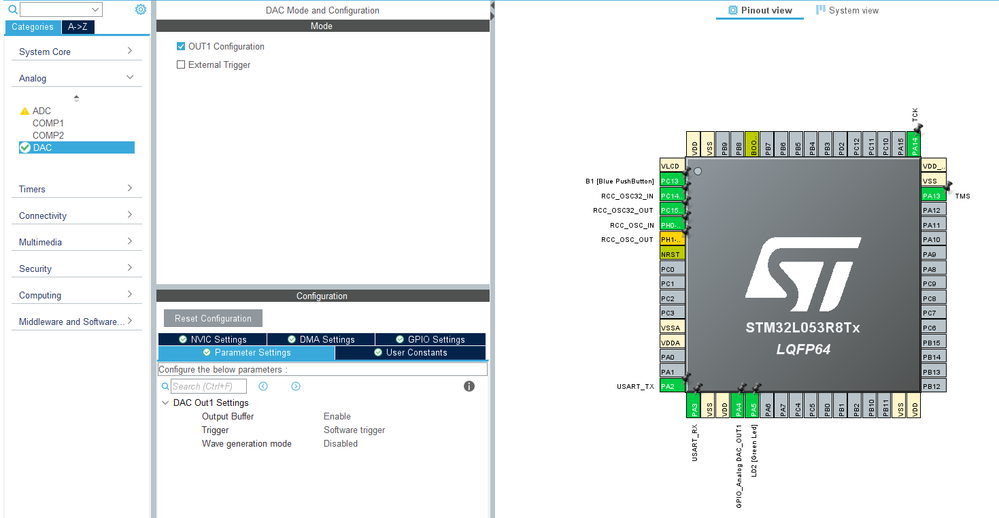Click the parameter search magnifier icon
The width and height of the screenshot is (999, 518).
[165, 386]
